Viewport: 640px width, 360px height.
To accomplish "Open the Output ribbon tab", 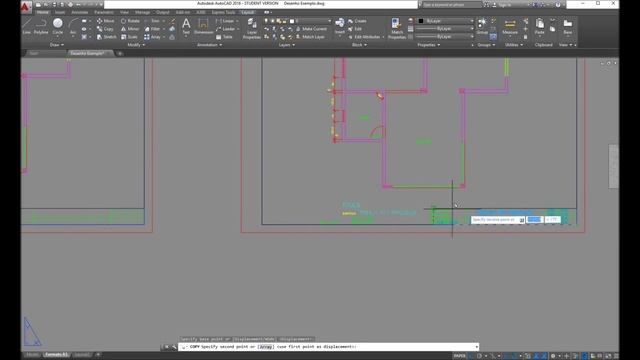I will click(162, 12).
